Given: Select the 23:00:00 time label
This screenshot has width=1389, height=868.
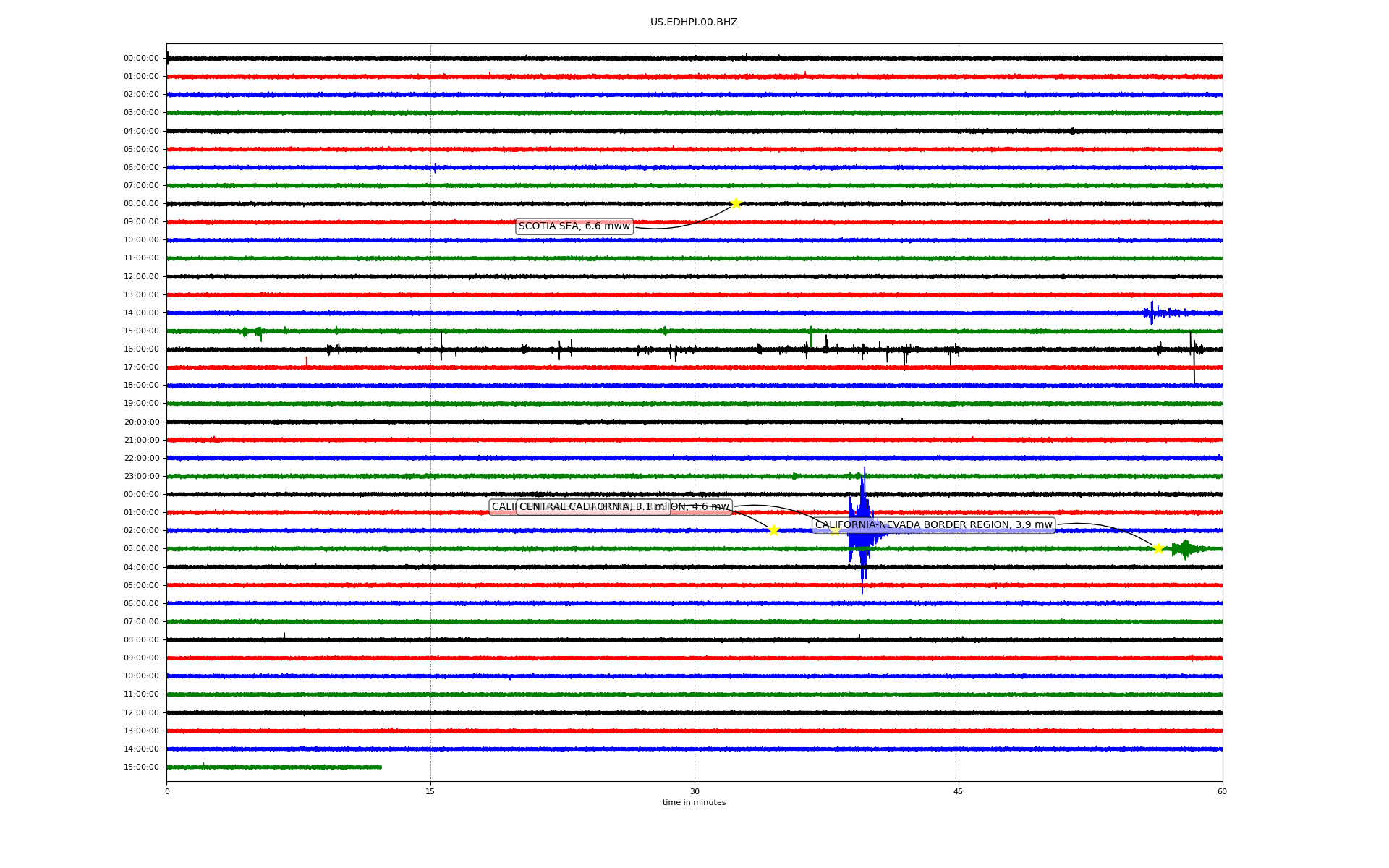Looking at the screenshot, I should coord(141,476).
